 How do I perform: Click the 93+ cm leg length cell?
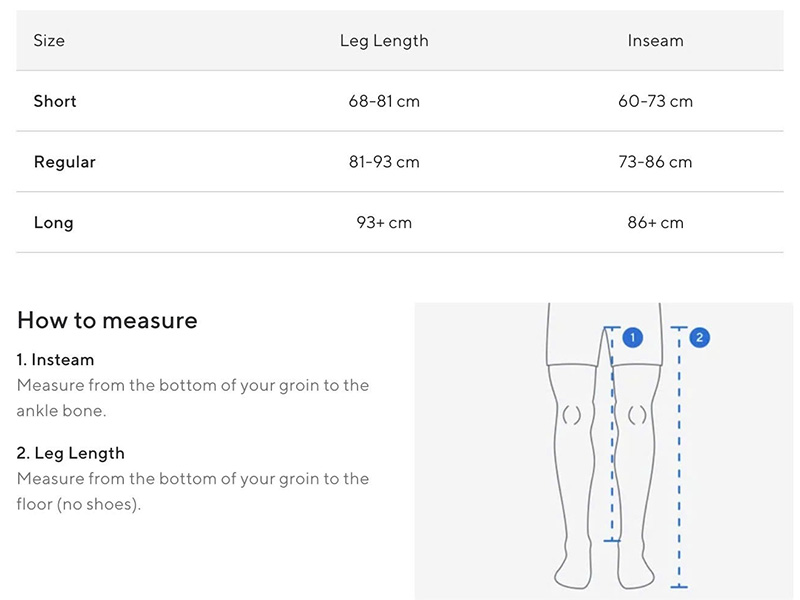384,222
